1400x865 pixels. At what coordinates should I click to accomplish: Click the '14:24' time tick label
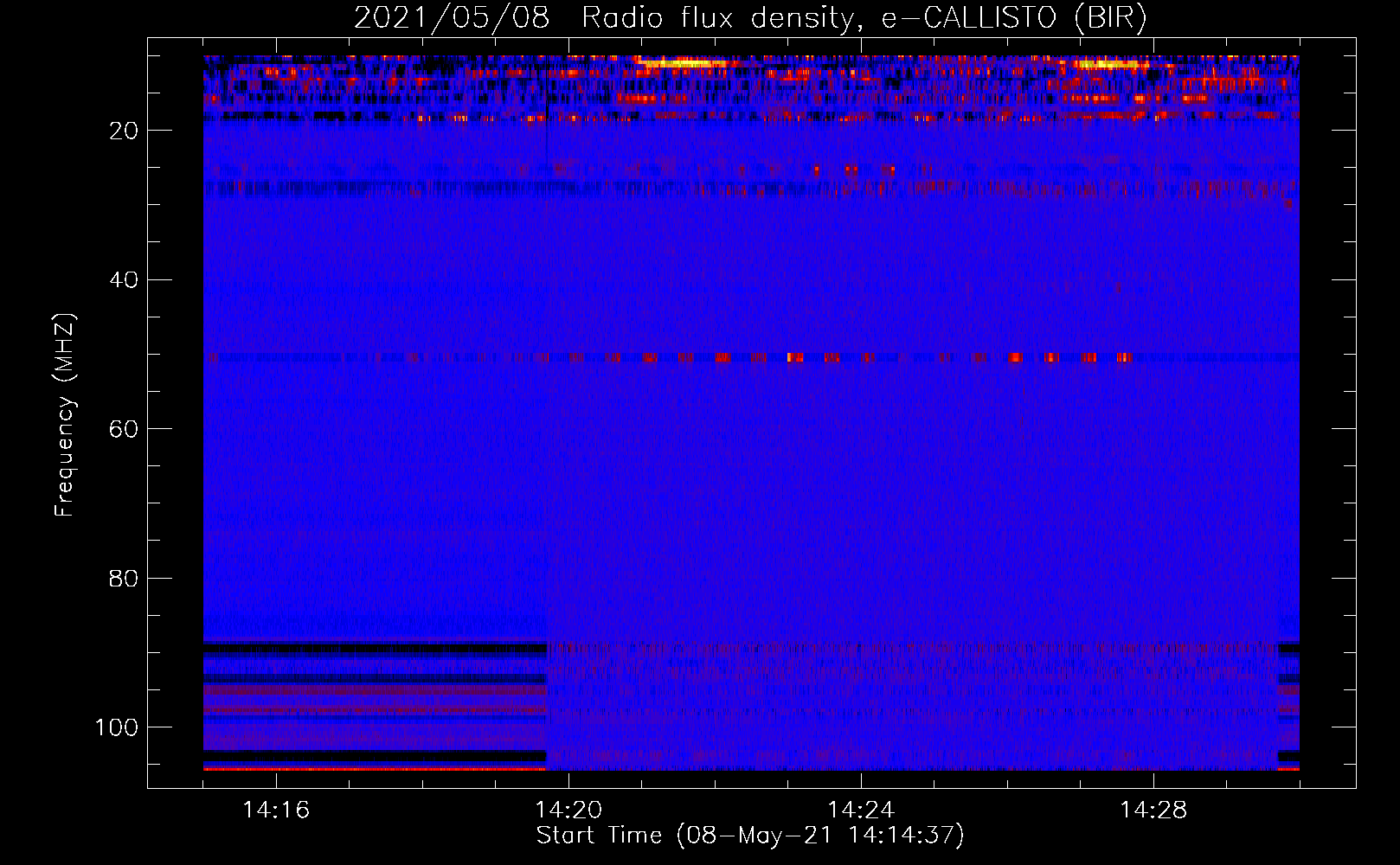(x=861, y=811)
